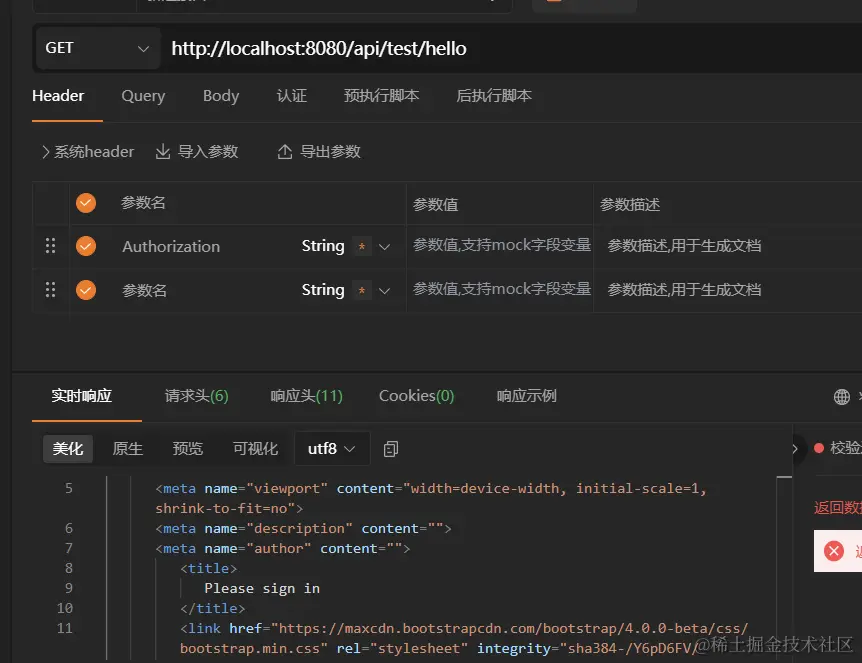Open the utf8 encoding dropdown

coord(331,449)
